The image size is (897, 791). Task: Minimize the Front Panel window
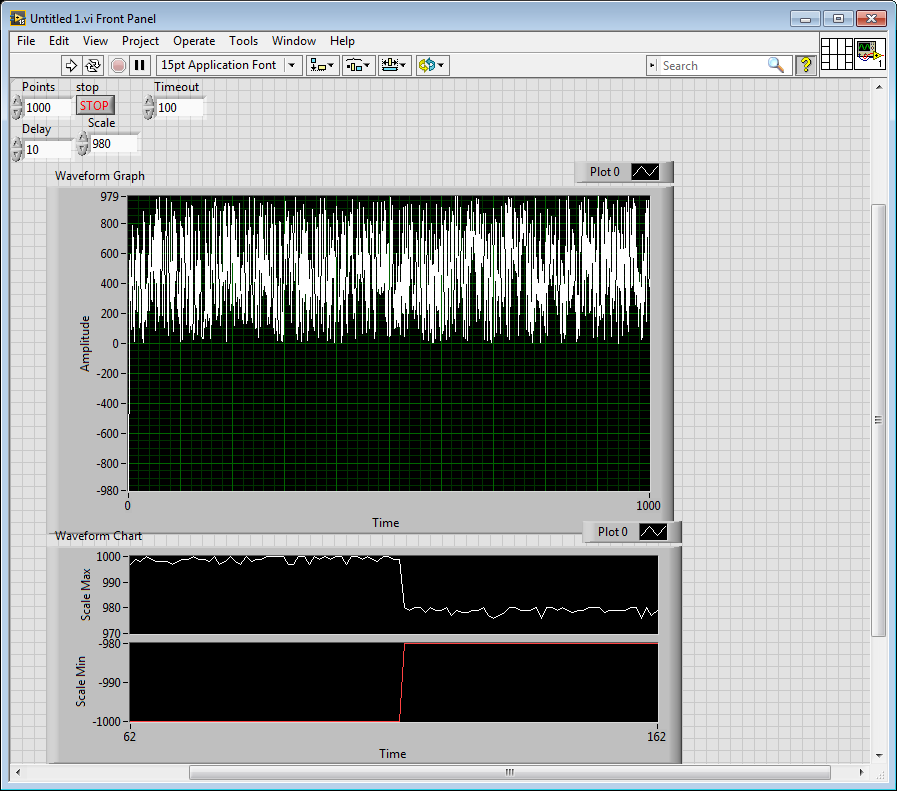(x=805, y=19)
